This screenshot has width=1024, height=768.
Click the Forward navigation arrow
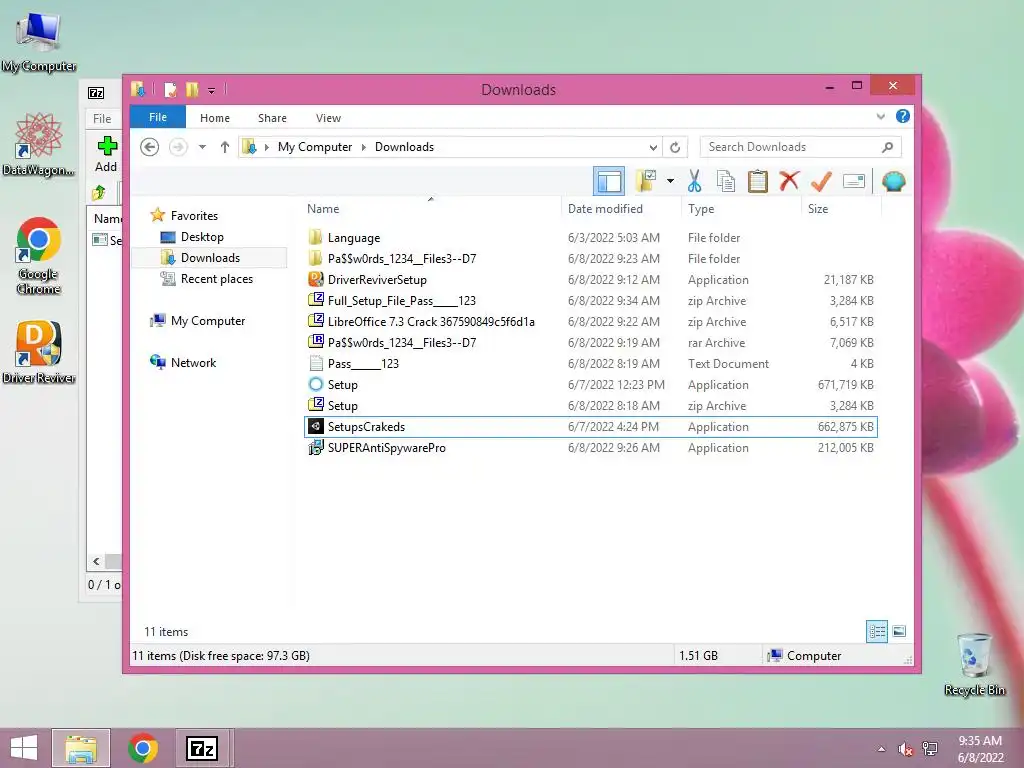click(178, 147)
